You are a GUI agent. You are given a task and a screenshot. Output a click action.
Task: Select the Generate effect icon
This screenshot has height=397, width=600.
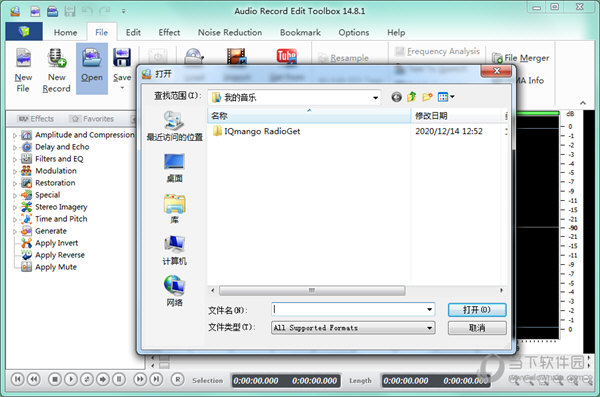[26, 231]
